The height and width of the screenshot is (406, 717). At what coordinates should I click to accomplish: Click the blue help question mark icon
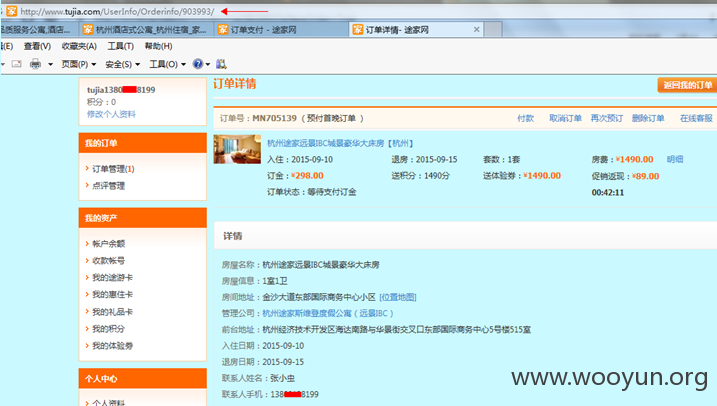(x=198, y=64)
